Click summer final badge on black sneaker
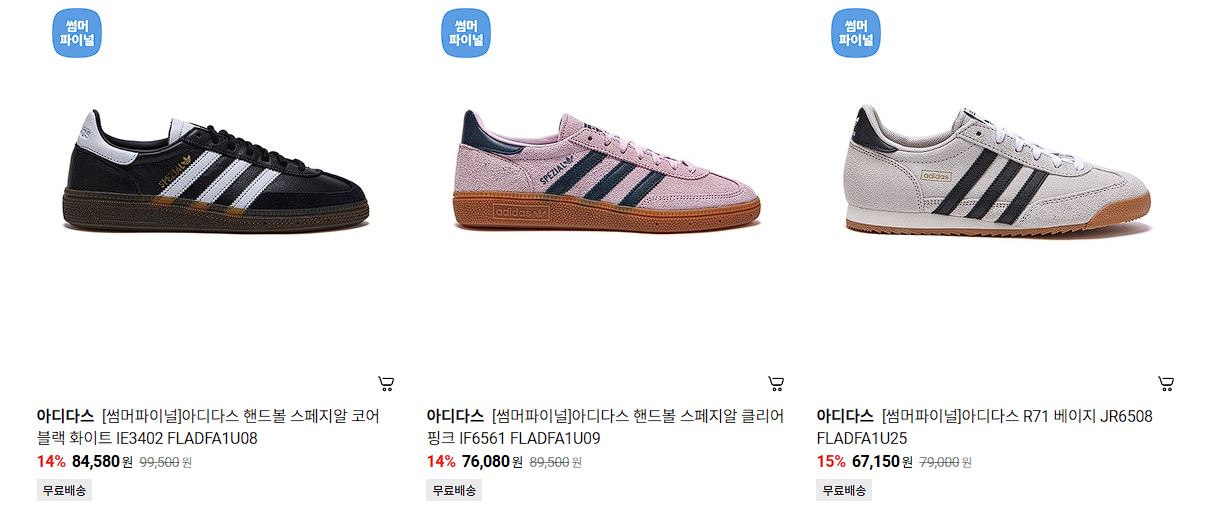This screenshot has height=518, width=1218. click(76, 33)
